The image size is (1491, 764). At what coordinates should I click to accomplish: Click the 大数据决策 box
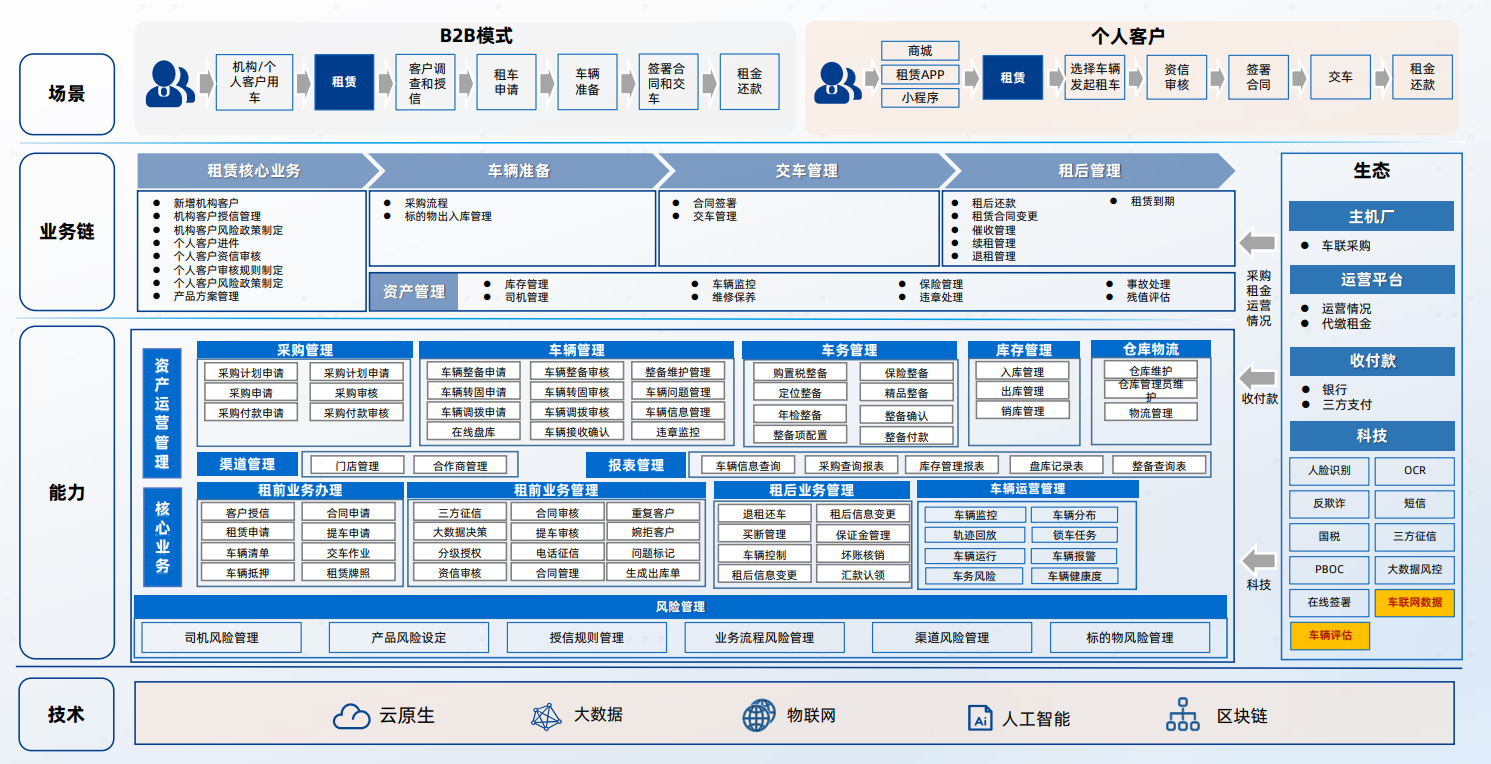click(460, 532)
